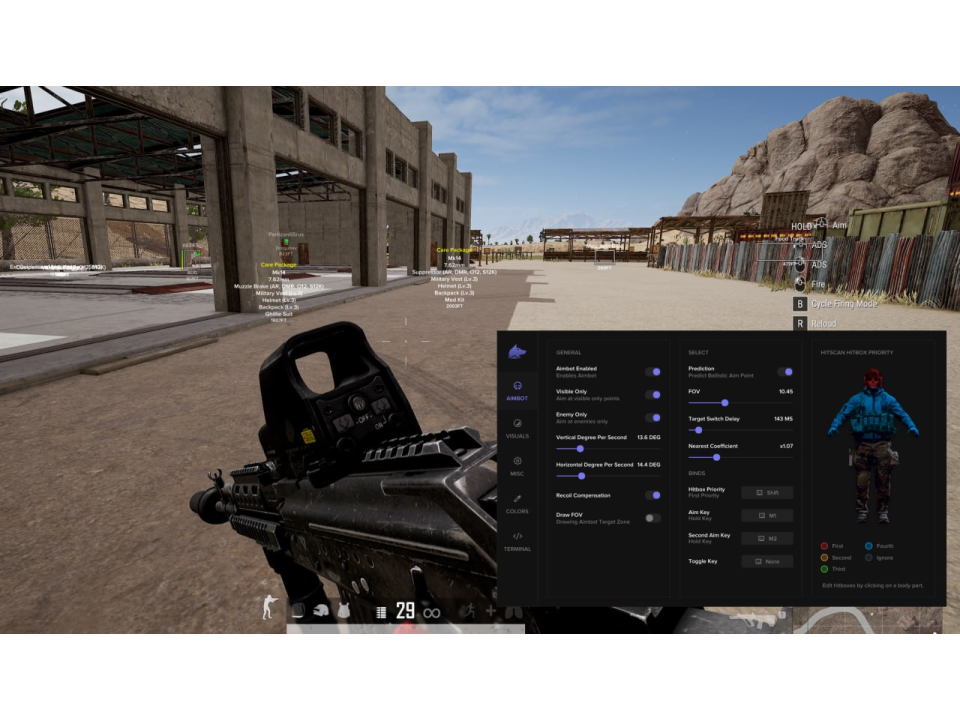Toggle the Visible Only switch
The image size is (960, 720).
(653, 395)
